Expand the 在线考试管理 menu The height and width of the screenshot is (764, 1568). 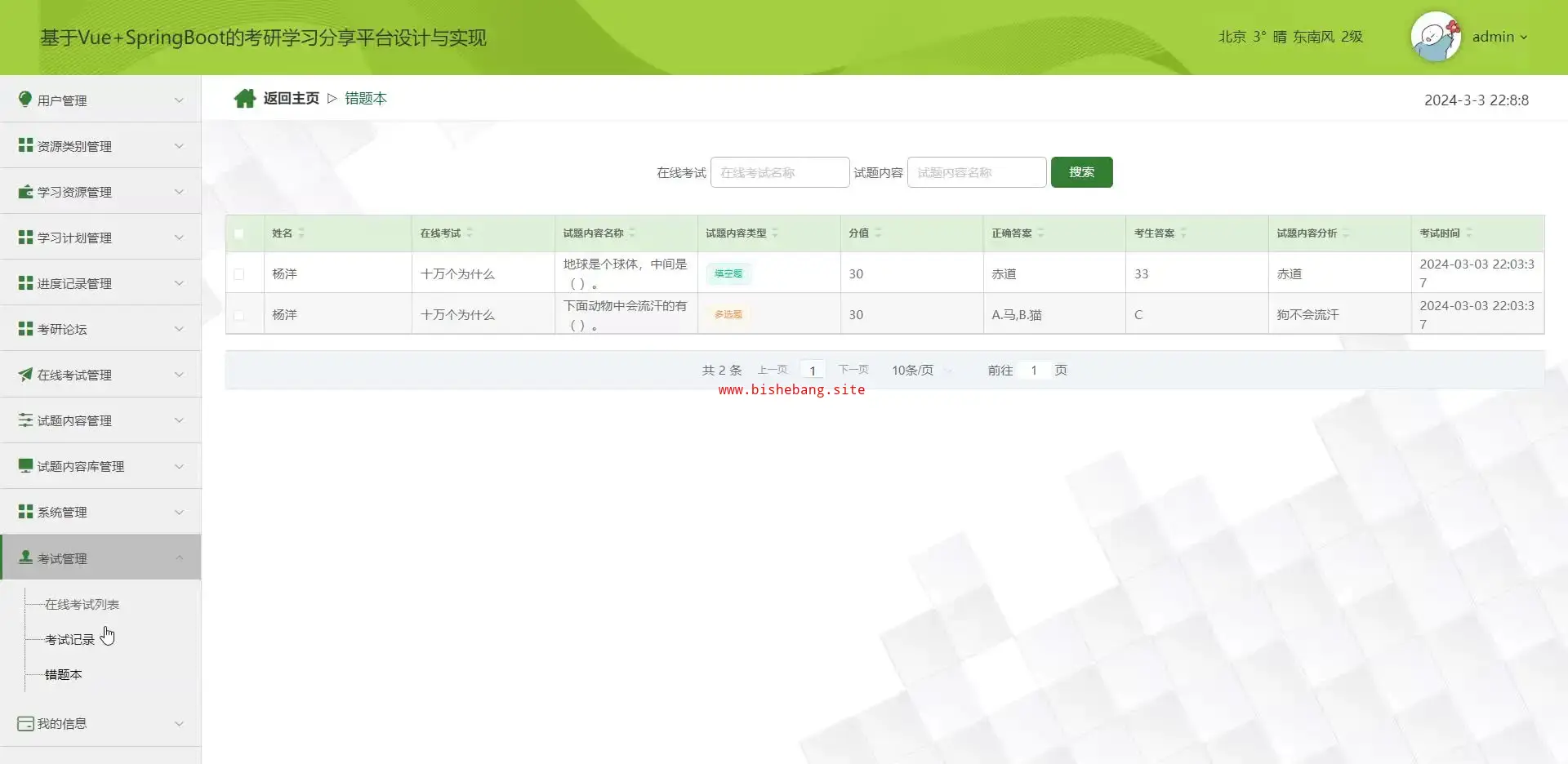click(x=100, y=374)
